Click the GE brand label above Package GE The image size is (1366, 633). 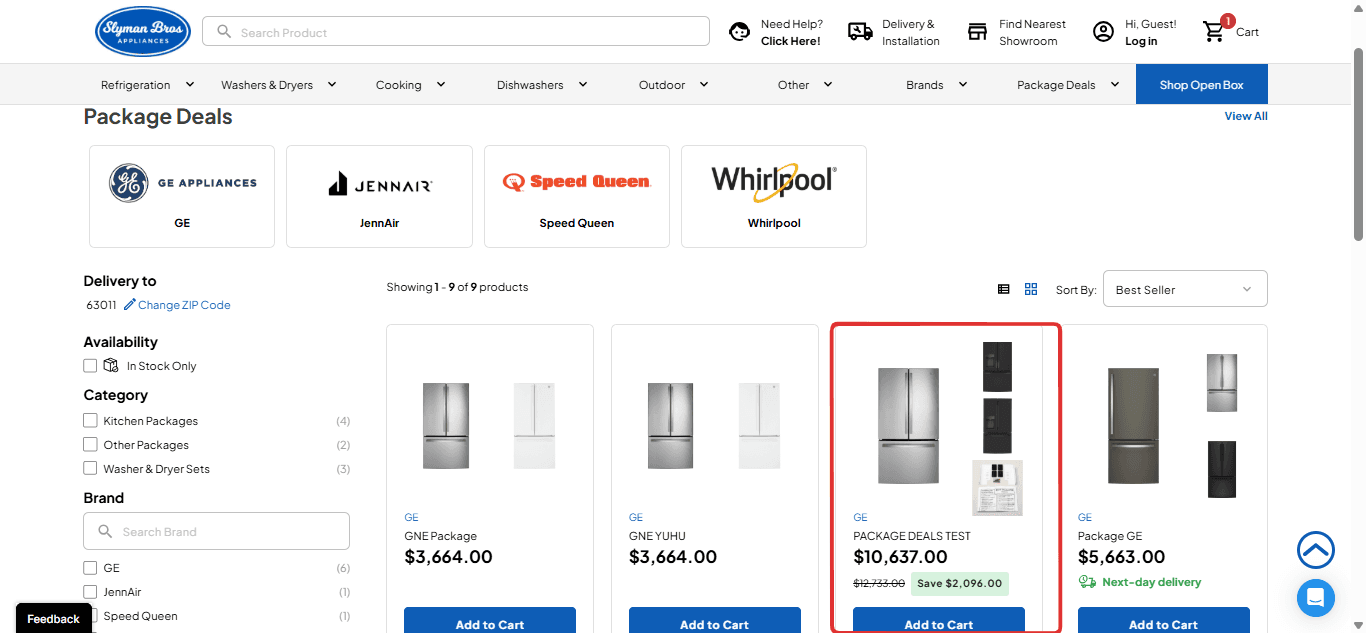coord(1085,517)
